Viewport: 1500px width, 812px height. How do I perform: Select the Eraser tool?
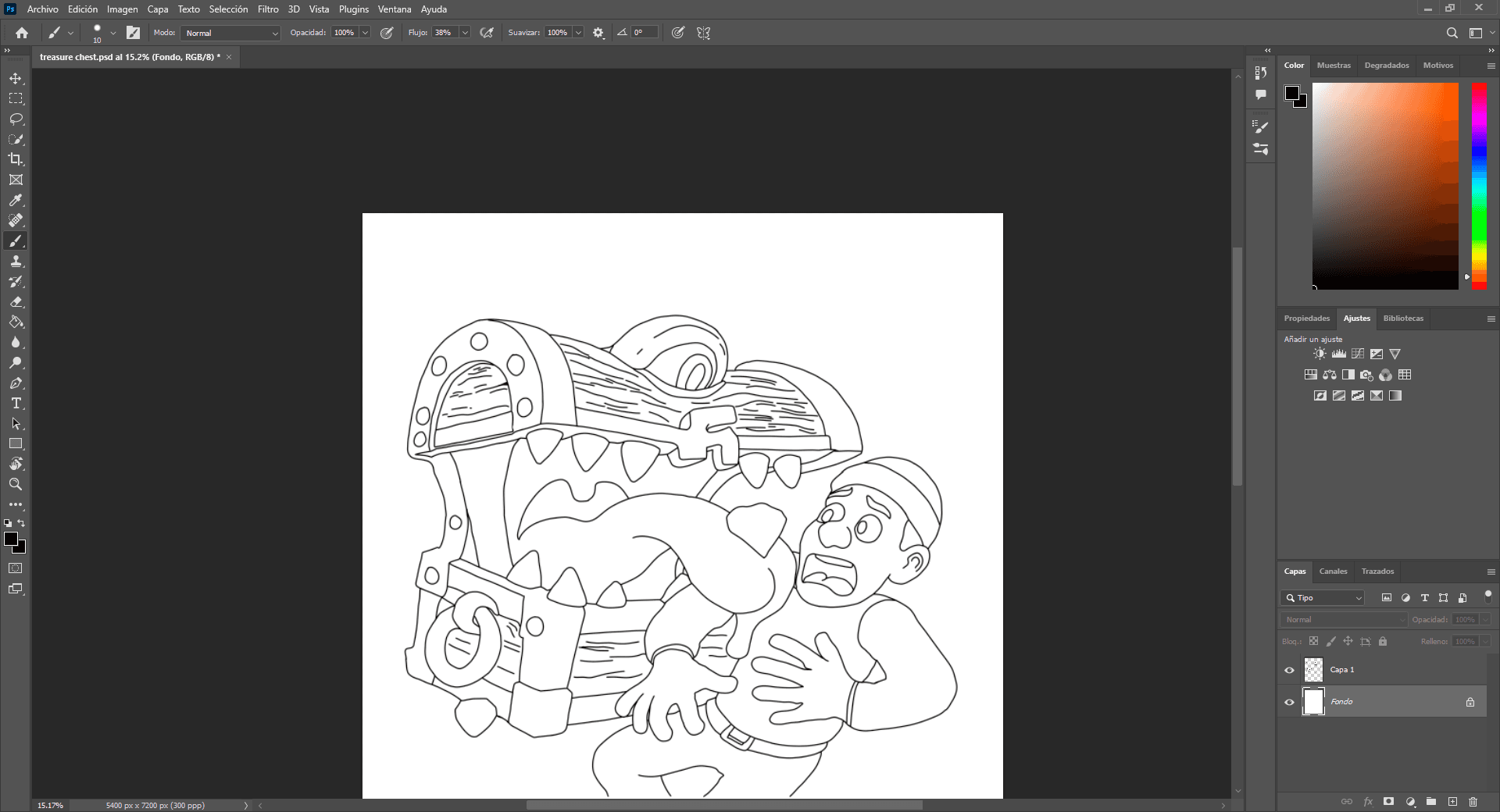(16, 301)
